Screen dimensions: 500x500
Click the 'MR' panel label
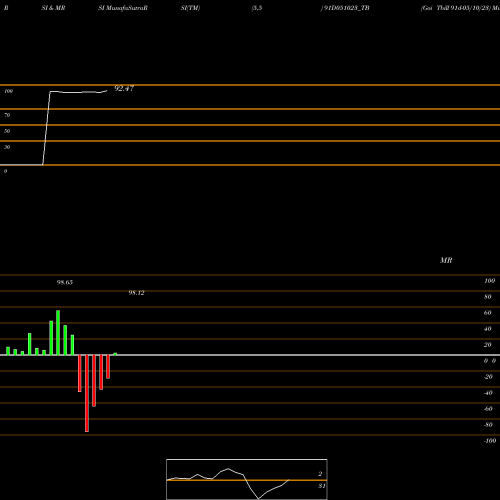tap(446, 260)
